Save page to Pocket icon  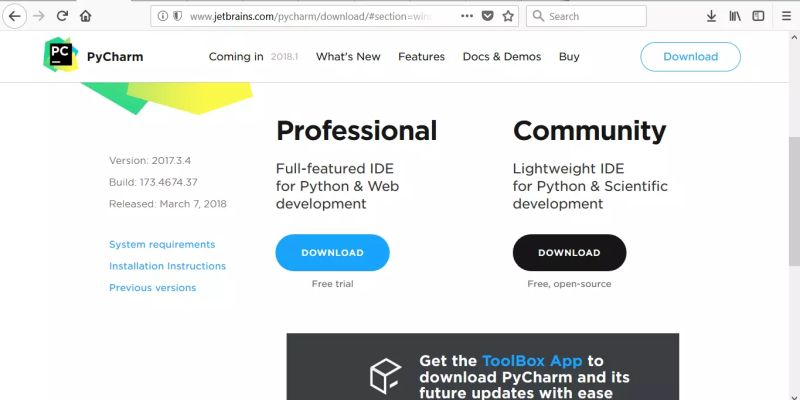tap(488, 16)
